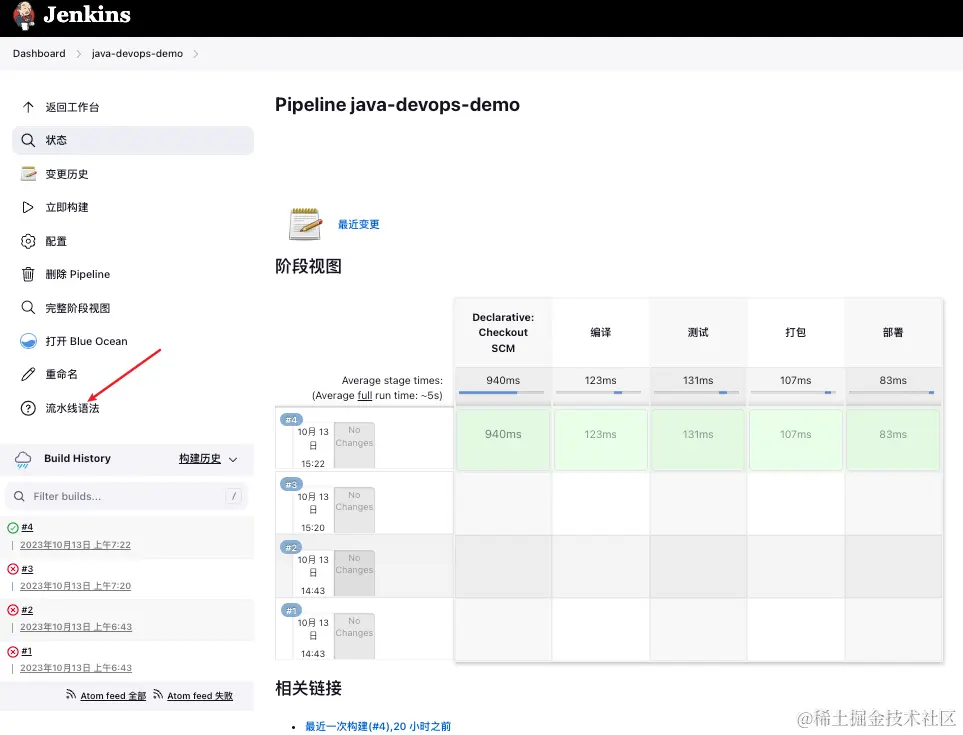Open build #4 link in Build History
The width and height of the screenshot is (963, 735).
coord(27,527)
